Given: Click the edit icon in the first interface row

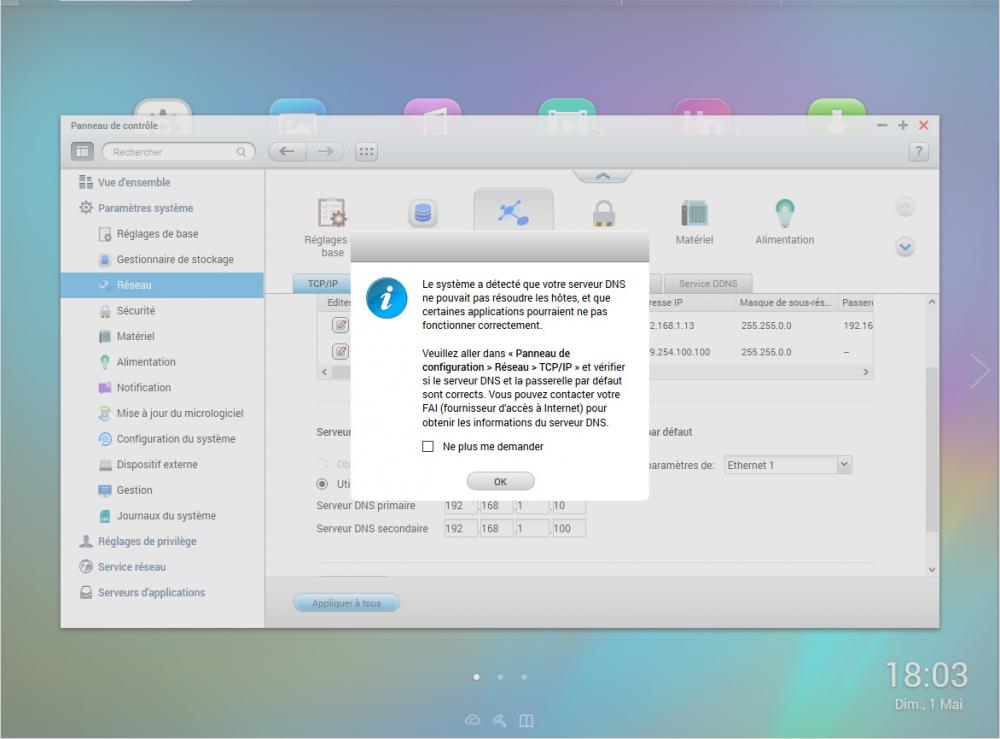Looking at the screenshot, I should coord(340,326).
